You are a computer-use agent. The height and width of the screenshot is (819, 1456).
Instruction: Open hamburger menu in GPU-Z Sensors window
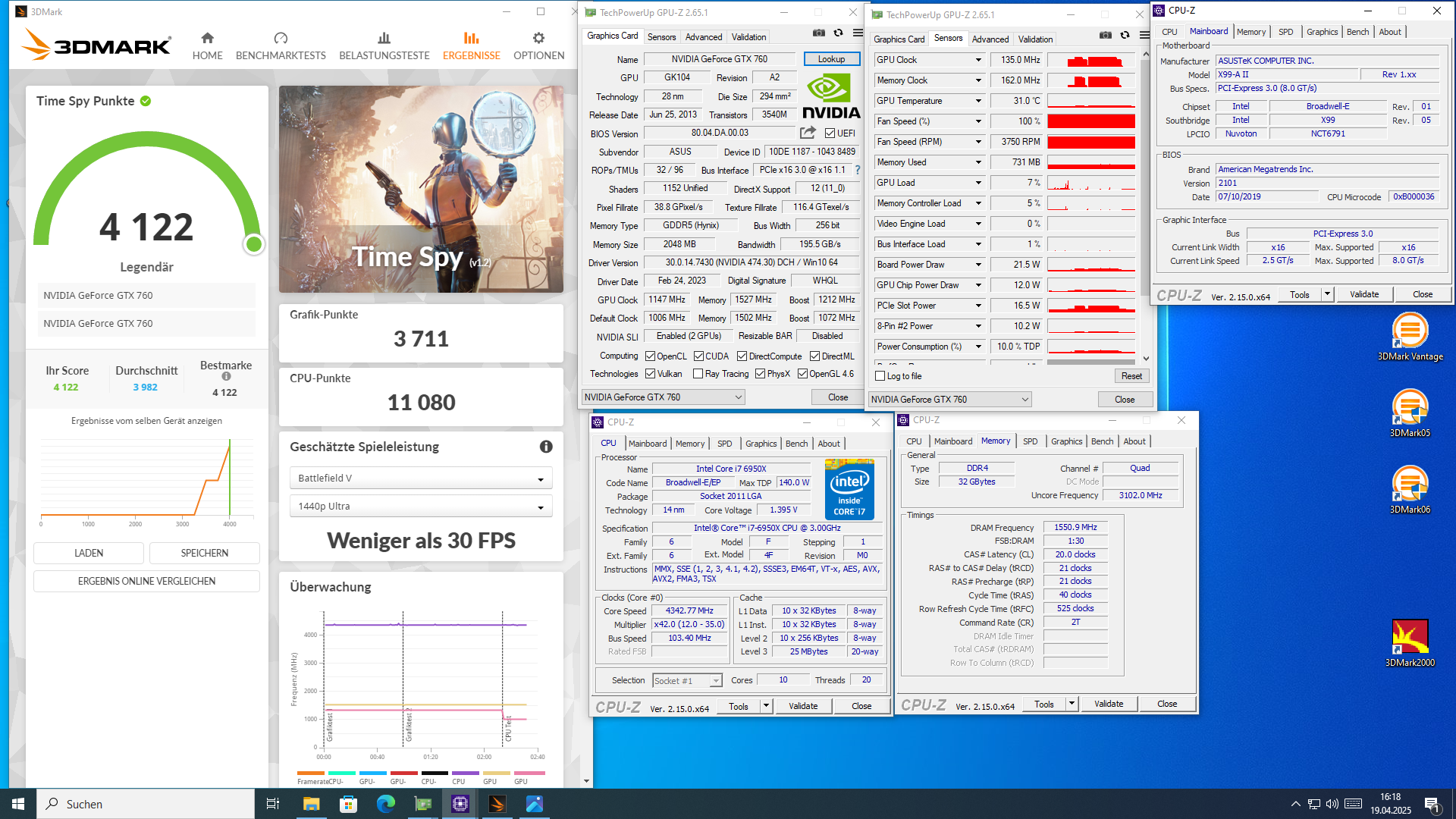point(1144,36)
